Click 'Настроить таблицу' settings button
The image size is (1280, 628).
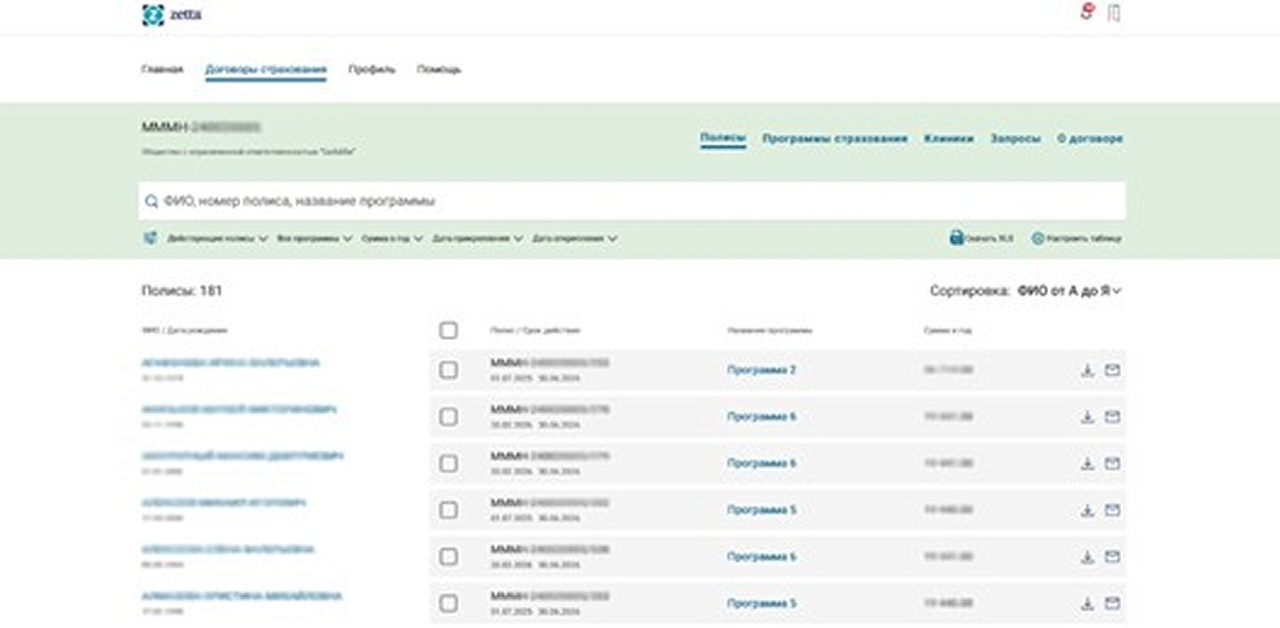point(1076,239)
